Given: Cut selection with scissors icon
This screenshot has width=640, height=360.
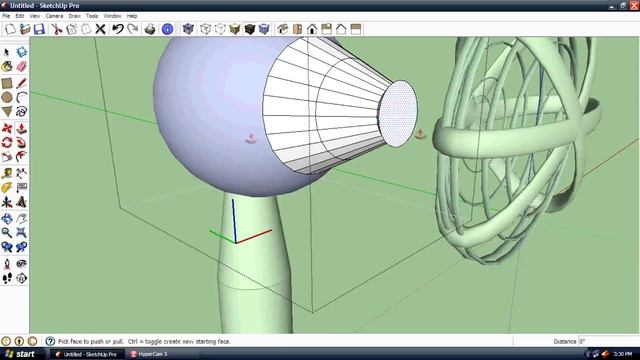Looking at the screenshot, I should coord(56,29).
